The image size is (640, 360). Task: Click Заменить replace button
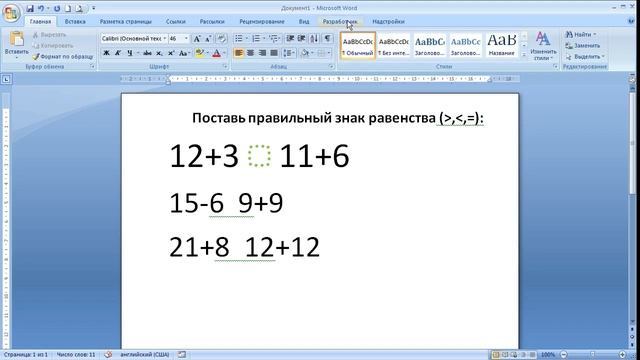pyautogui.click(x=582, y=46)
